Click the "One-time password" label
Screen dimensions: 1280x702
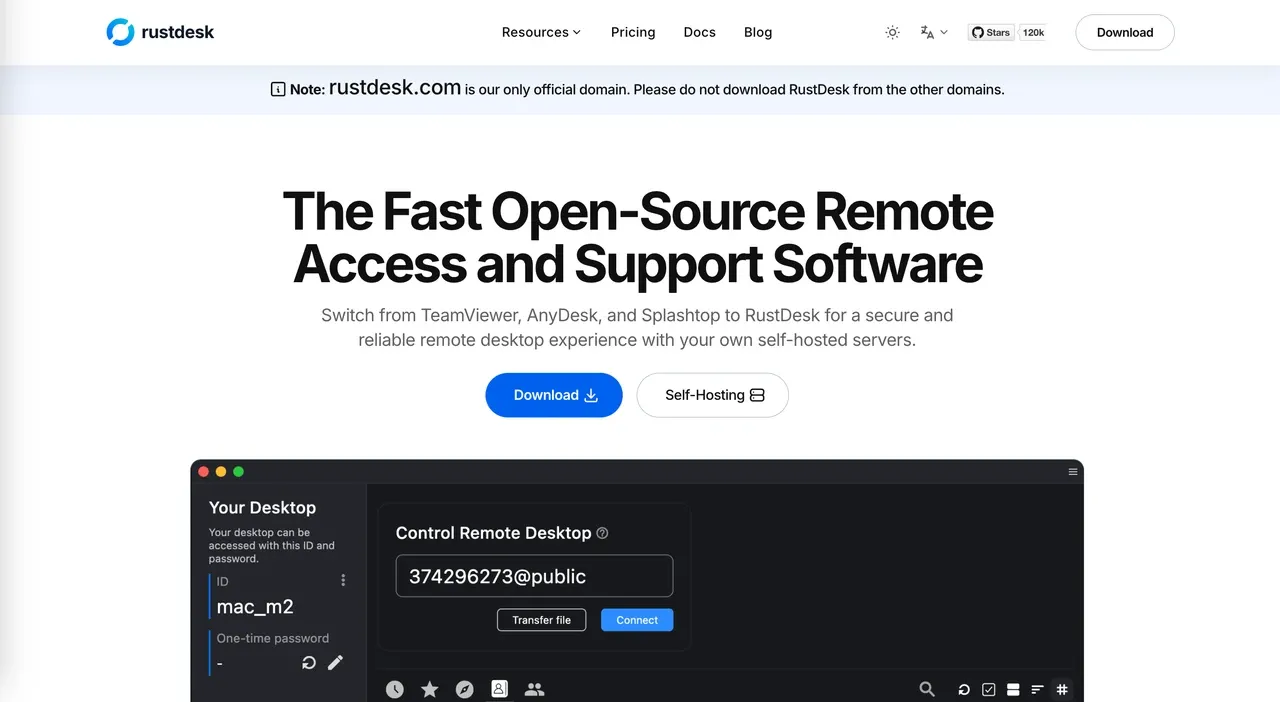pyautogui.click(x=273, y=638)
